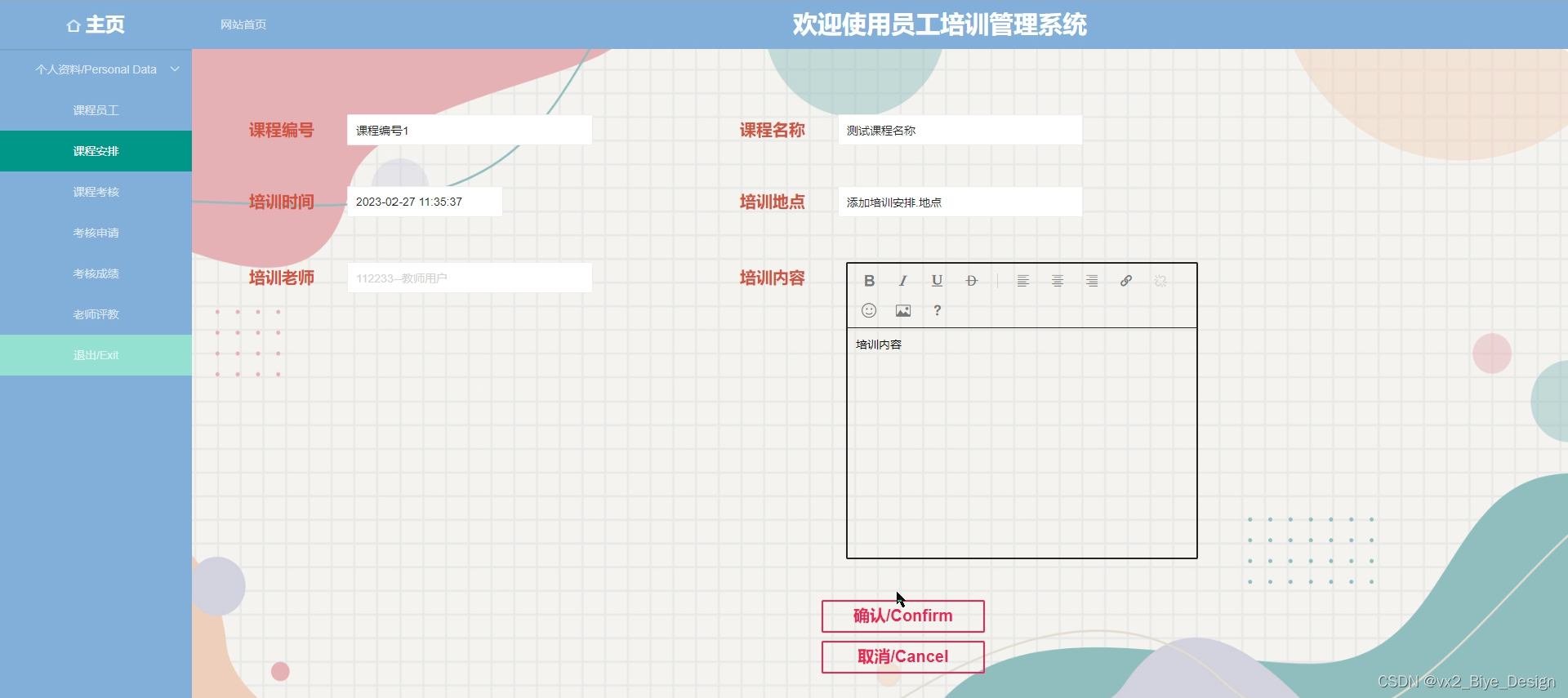
Task: Open 考核申请 in sidebar
Action: pyautogui.click(x=96, y=233)
